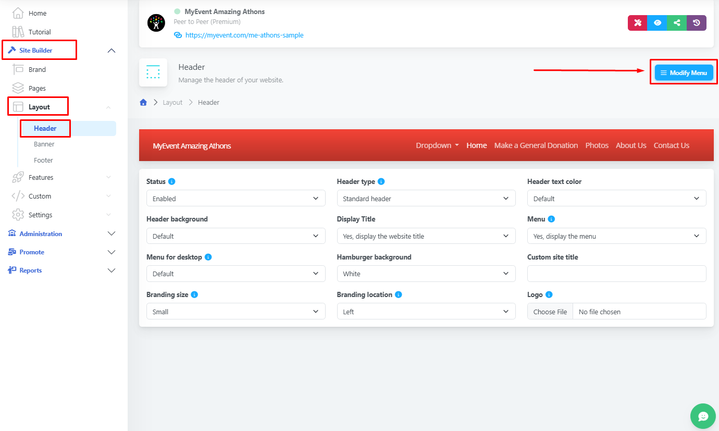Viewport: 719px width, 431px height.
Task: Open the myevent.com/me-athons-sample link
Action: 244,35
